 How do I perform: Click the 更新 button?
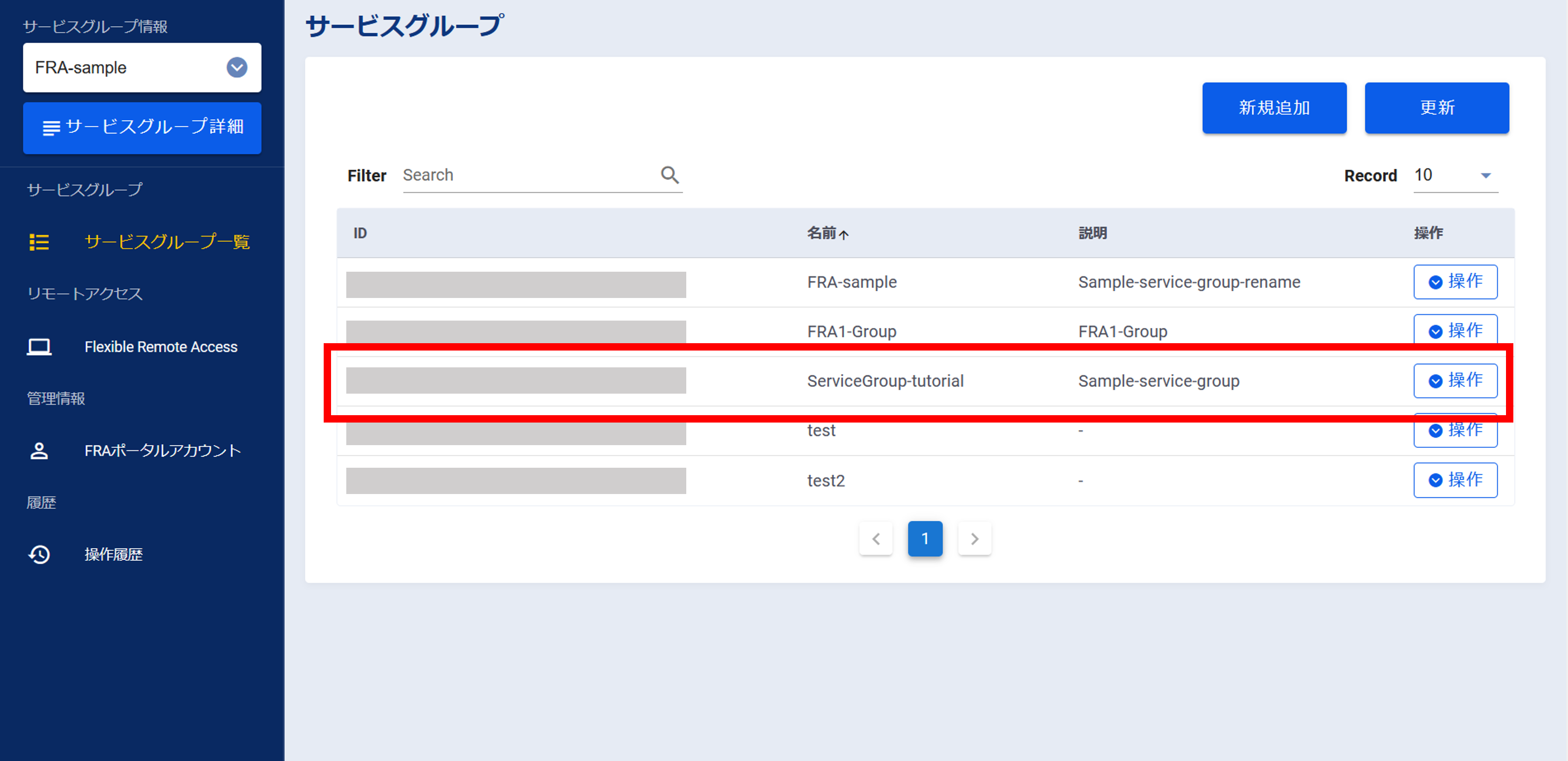click(1436, 108)
